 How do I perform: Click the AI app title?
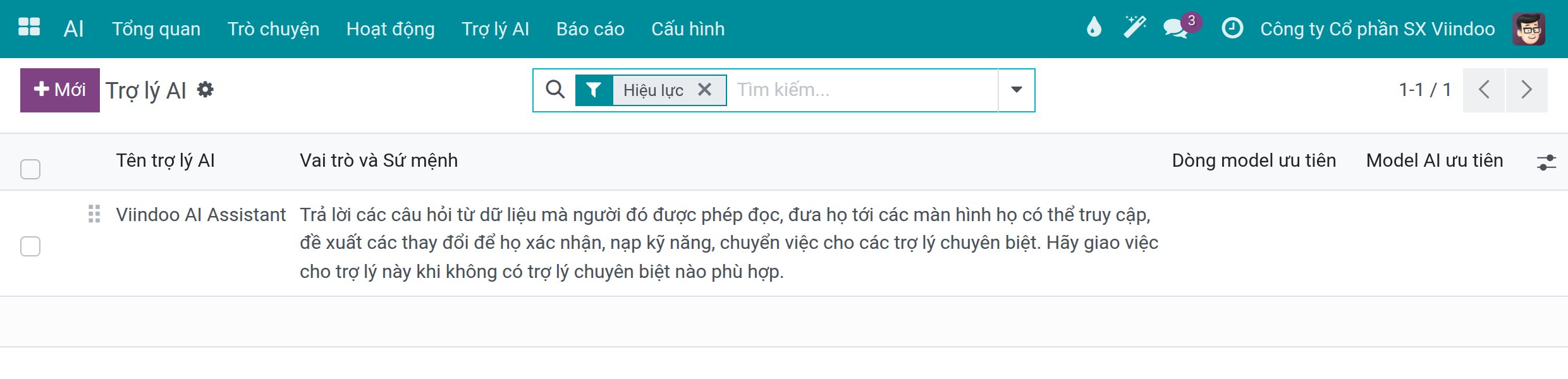click(x=73, y=29)
